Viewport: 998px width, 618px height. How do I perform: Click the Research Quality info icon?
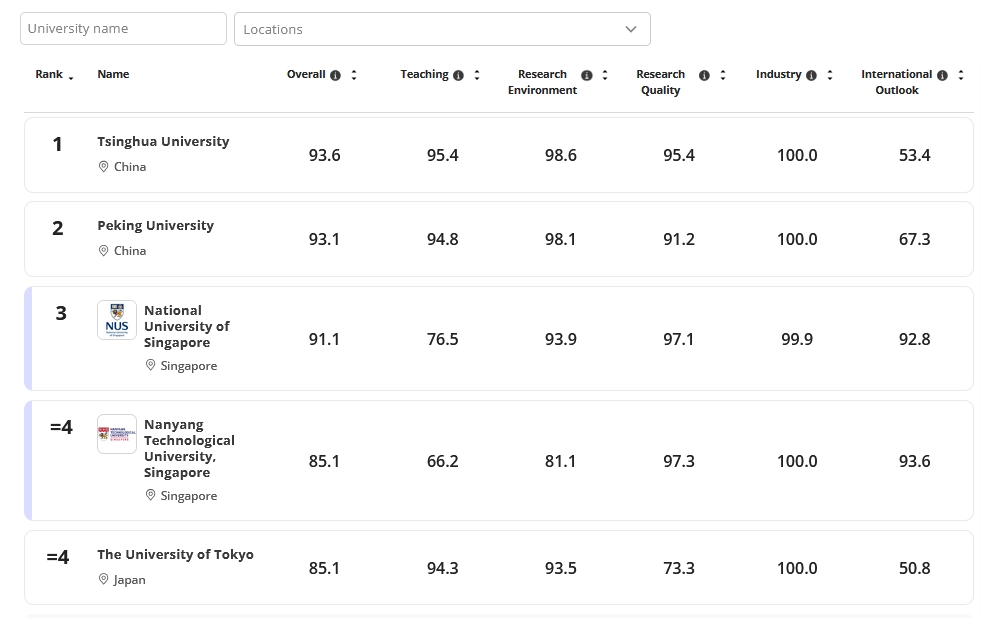(704, 75)
